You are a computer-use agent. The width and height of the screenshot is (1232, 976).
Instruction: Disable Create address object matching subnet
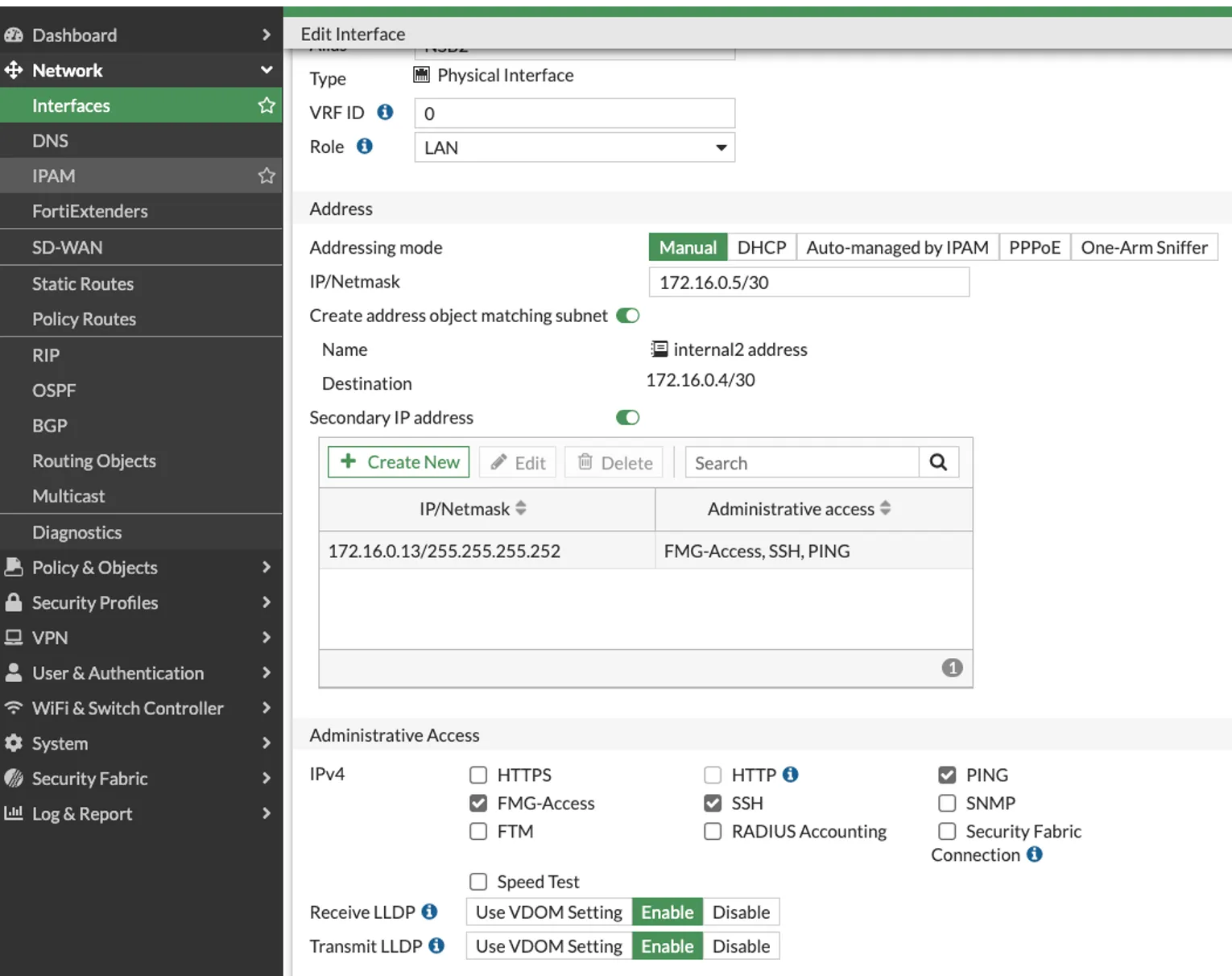click(x=628, y=315)
